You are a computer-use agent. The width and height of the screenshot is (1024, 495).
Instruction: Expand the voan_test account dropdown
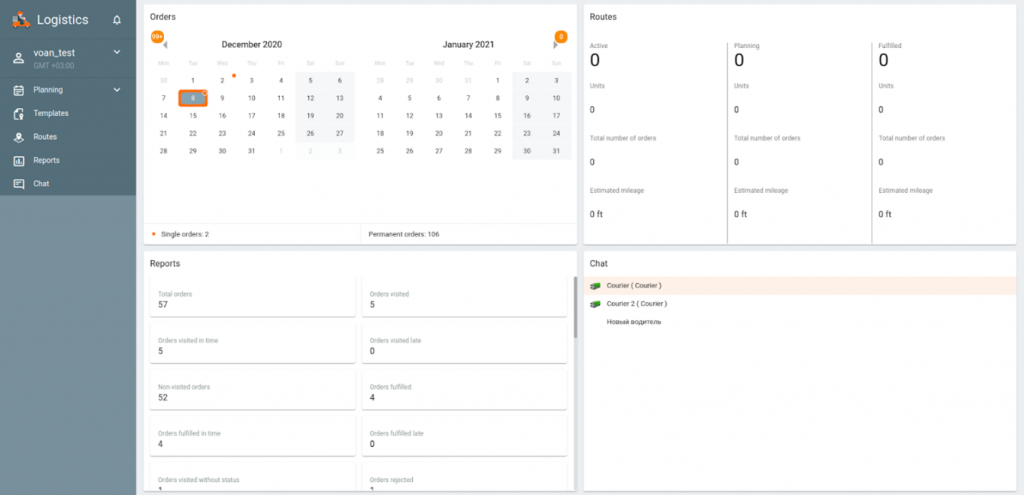click(x=117, y=51)
